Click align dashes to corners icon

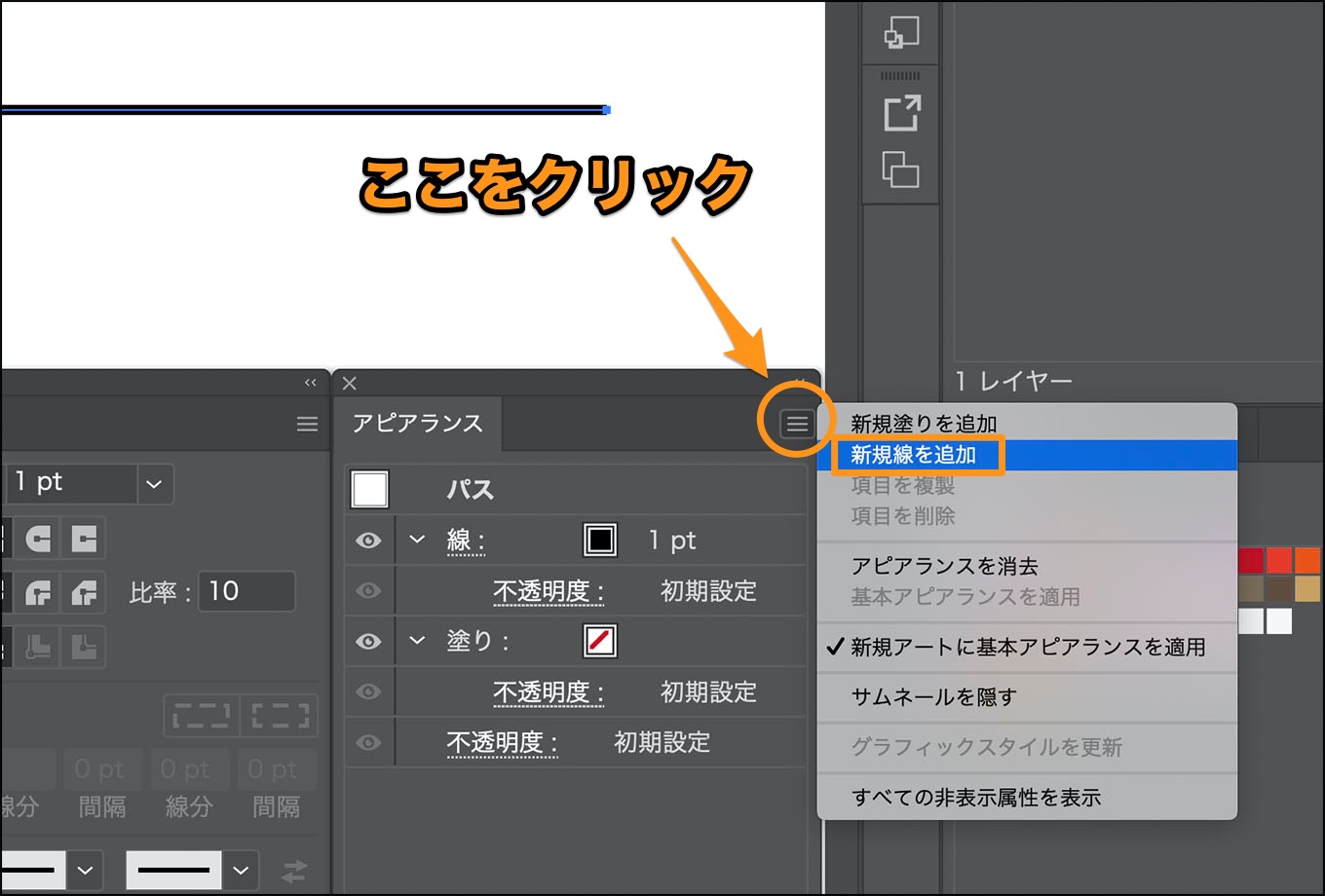point(281,716)
